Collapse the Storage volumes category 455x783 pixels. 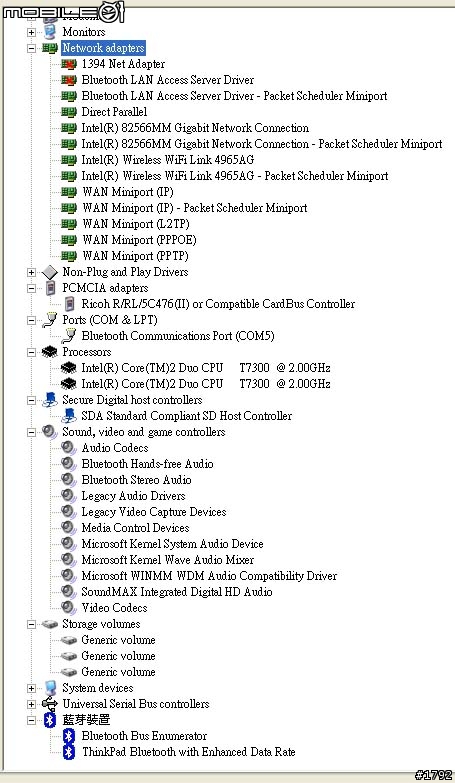click(31, 624)
